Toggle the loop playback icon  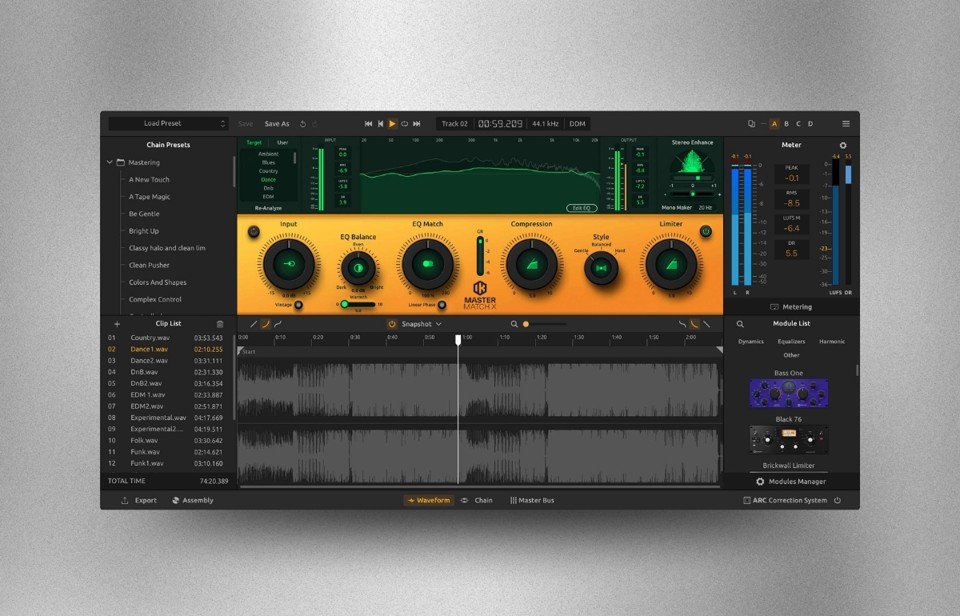click(404, 124)
